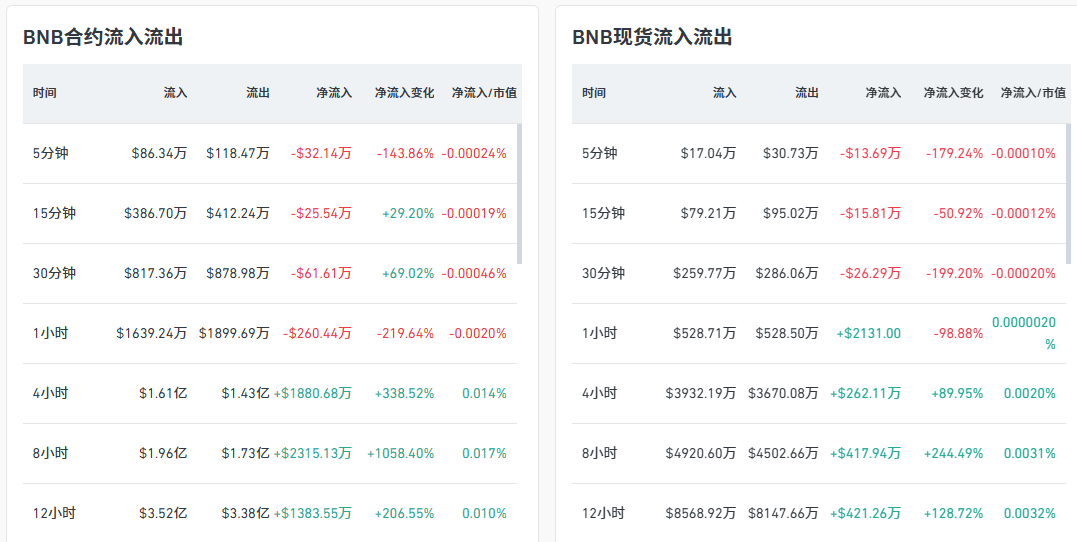Click the -179.24% change value
Viewport: 1077px width, 542px height.
(x=954, y=154)
